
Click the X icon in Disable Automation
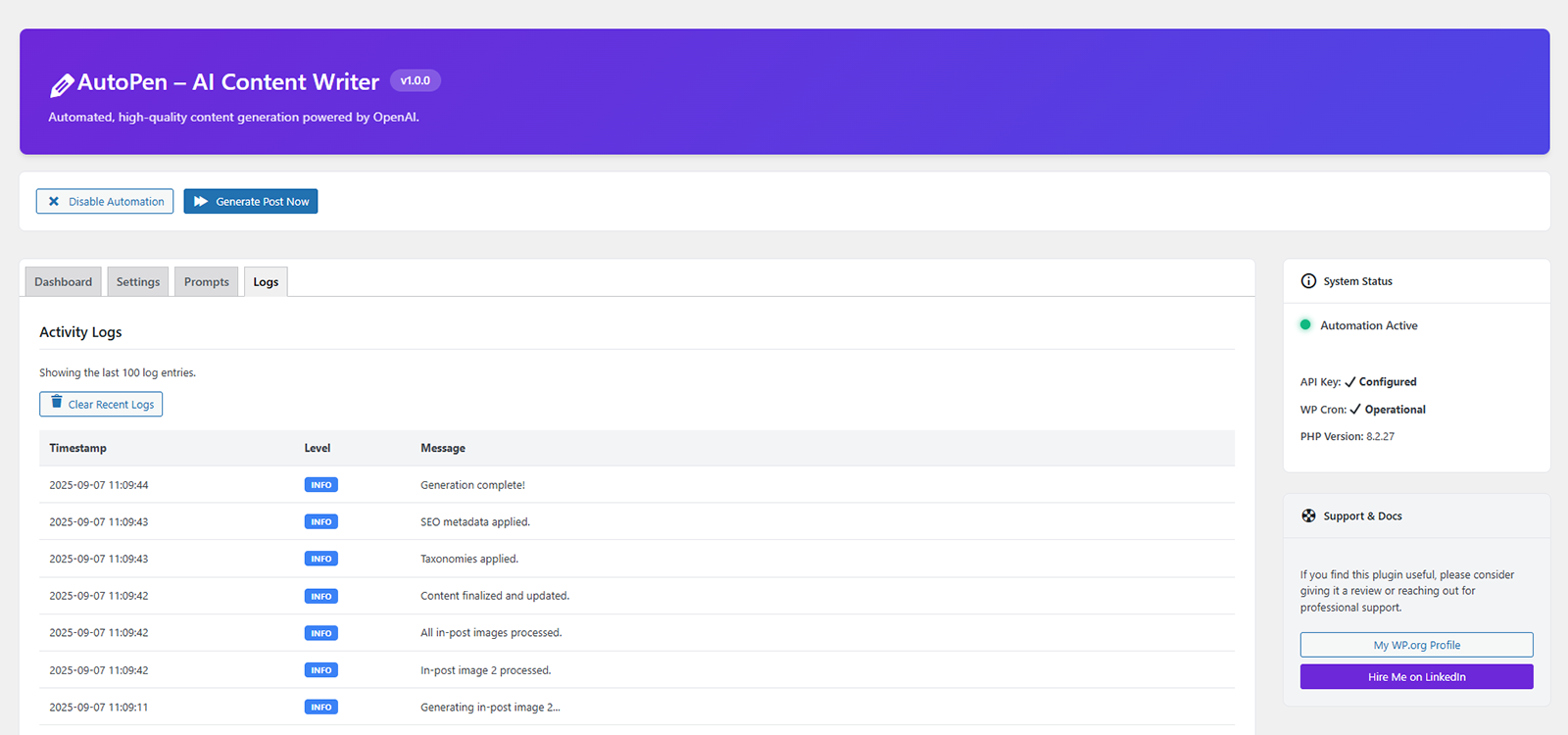pos(54,201)
